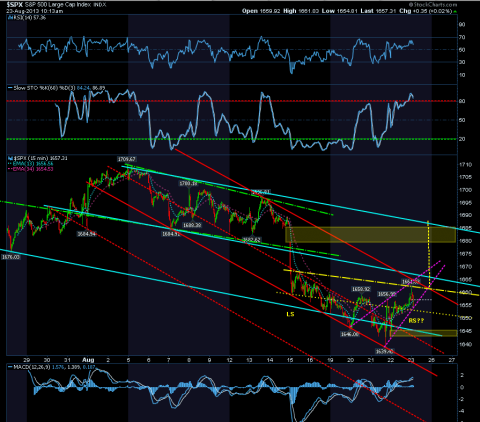Click the Slow STO indicator legend marker
Image resolution: width=480 pixels, height=422 pixels.
pyautogui.click(x=10, y=88)
